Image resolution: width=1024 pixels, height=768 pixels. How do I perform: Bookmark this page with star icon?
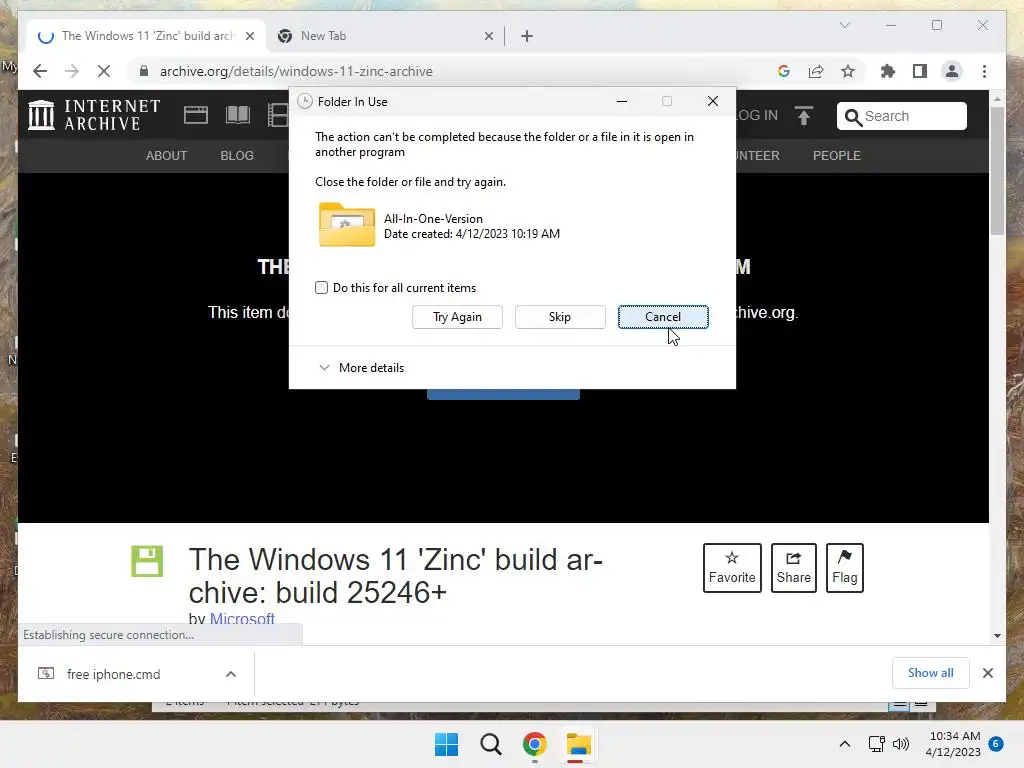[x=848, y=71]
